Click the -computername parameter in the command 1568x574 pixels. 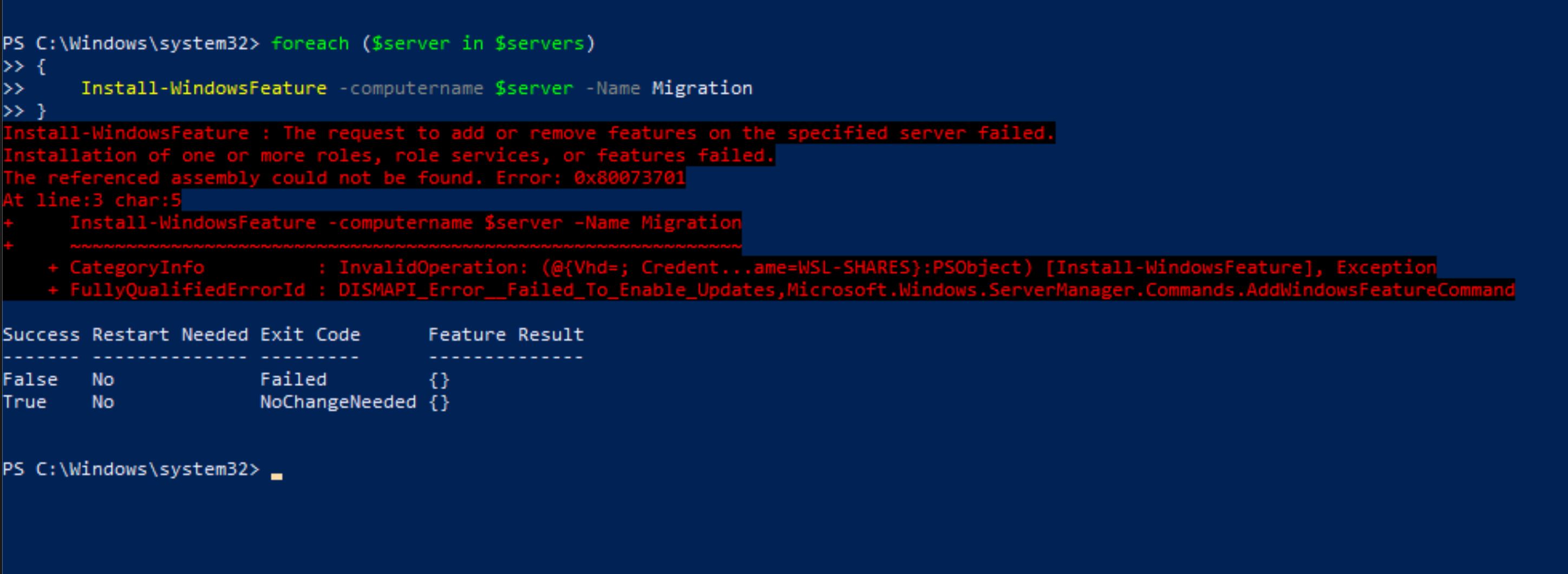tap(411, 89)
